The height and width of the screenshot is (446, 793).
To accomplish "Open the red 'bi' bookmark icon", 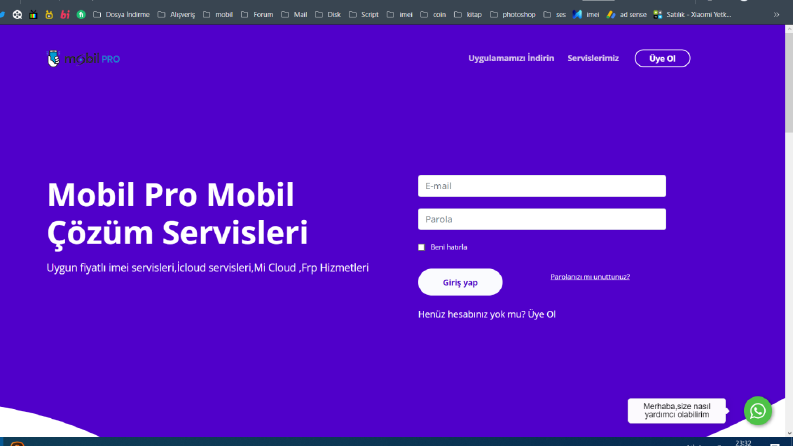I will click(65, 15).
